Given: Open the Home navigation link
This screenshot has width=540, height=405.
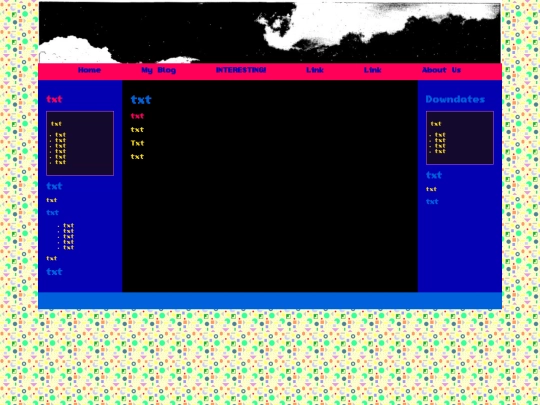Looking at the screenshot, I should 89,70.
